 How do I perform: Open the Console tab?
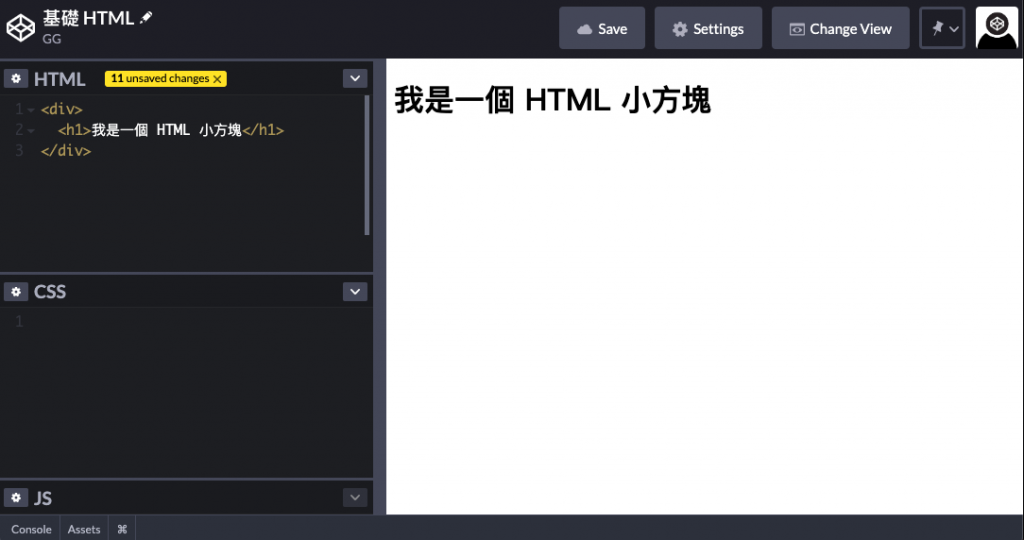pyautogui.click(x=31, y=529)
